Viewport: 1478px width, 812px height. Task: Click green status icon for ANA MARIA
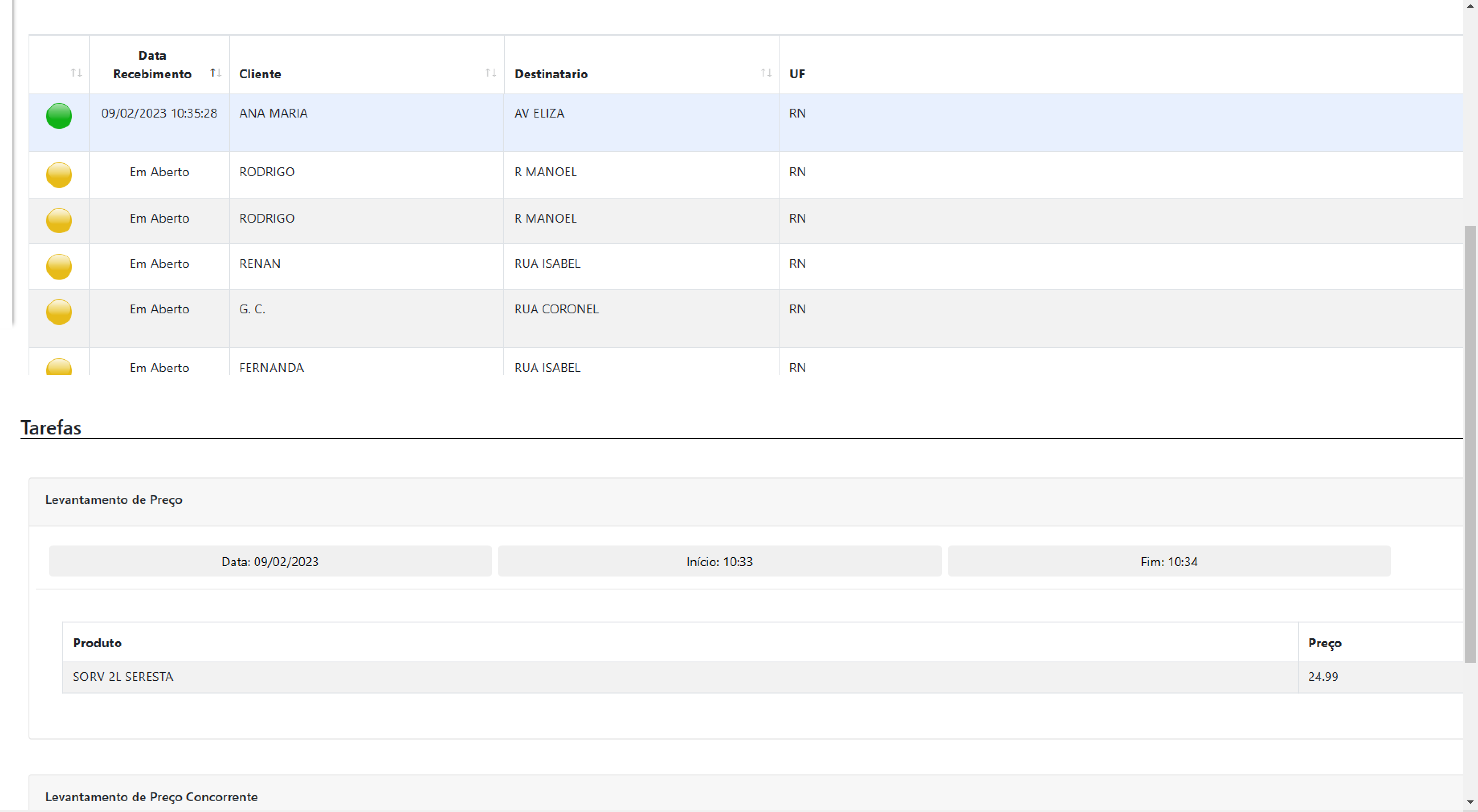coord(59,116)
